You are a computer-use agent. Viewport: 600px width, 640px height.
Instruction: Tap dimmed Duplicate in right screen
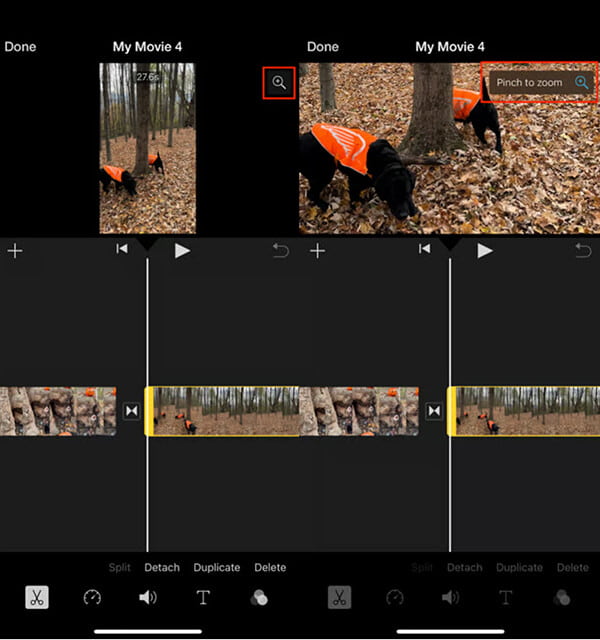519,567
